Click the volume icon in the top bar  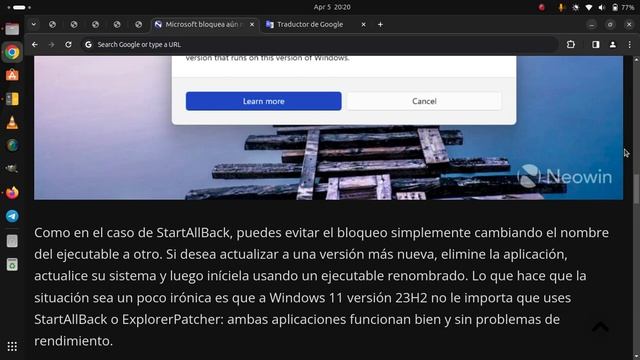tap(601, 7)
